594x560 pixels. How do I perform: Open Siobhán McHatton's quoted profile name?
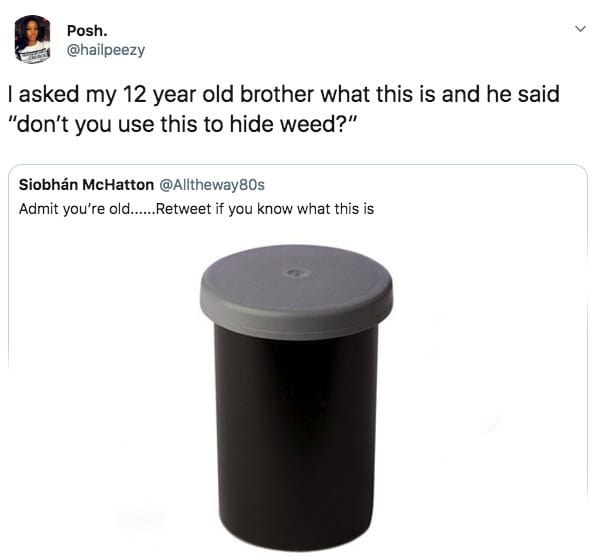point(86,185)
